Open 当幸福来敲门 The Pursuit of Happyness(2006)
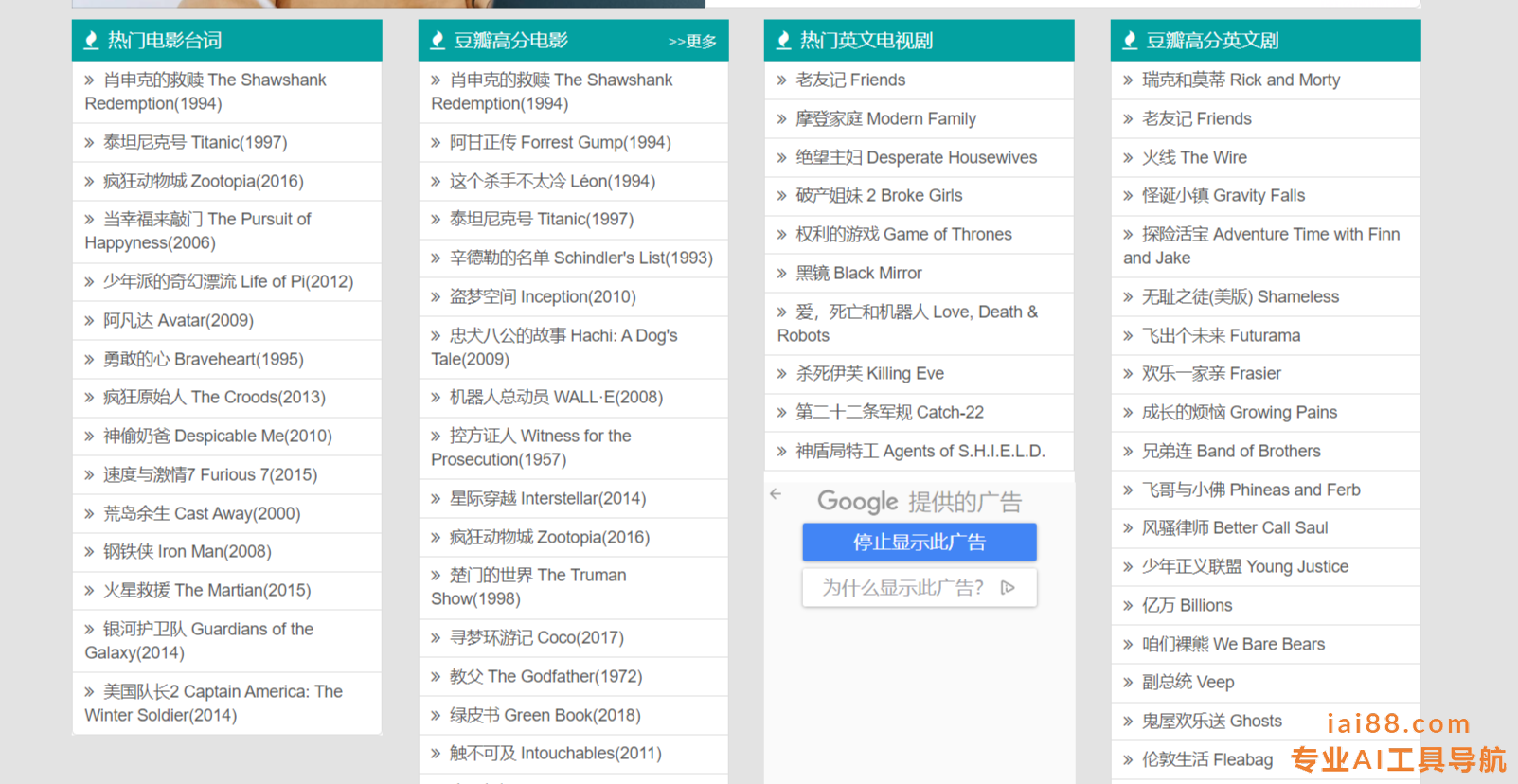This screenshot has width=1518, height=784. 198,231
